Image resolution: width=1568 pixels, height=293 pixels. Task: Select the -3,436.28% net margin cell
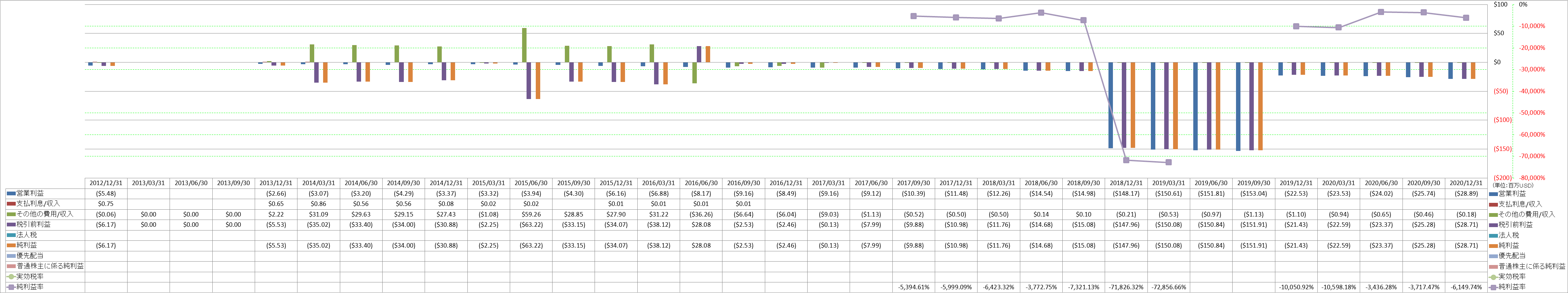point(1381,287)
